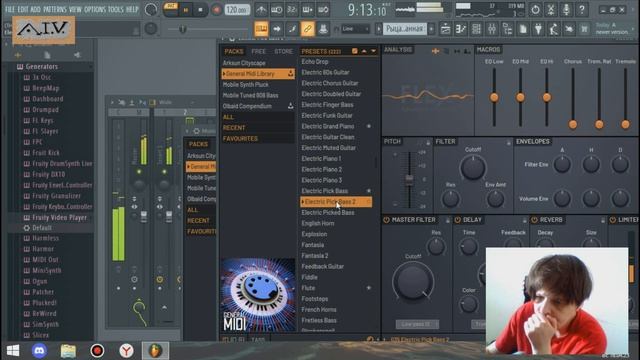Toggle the highlighted link chain icon
The image size is (640, 360).
coord(307,29)
